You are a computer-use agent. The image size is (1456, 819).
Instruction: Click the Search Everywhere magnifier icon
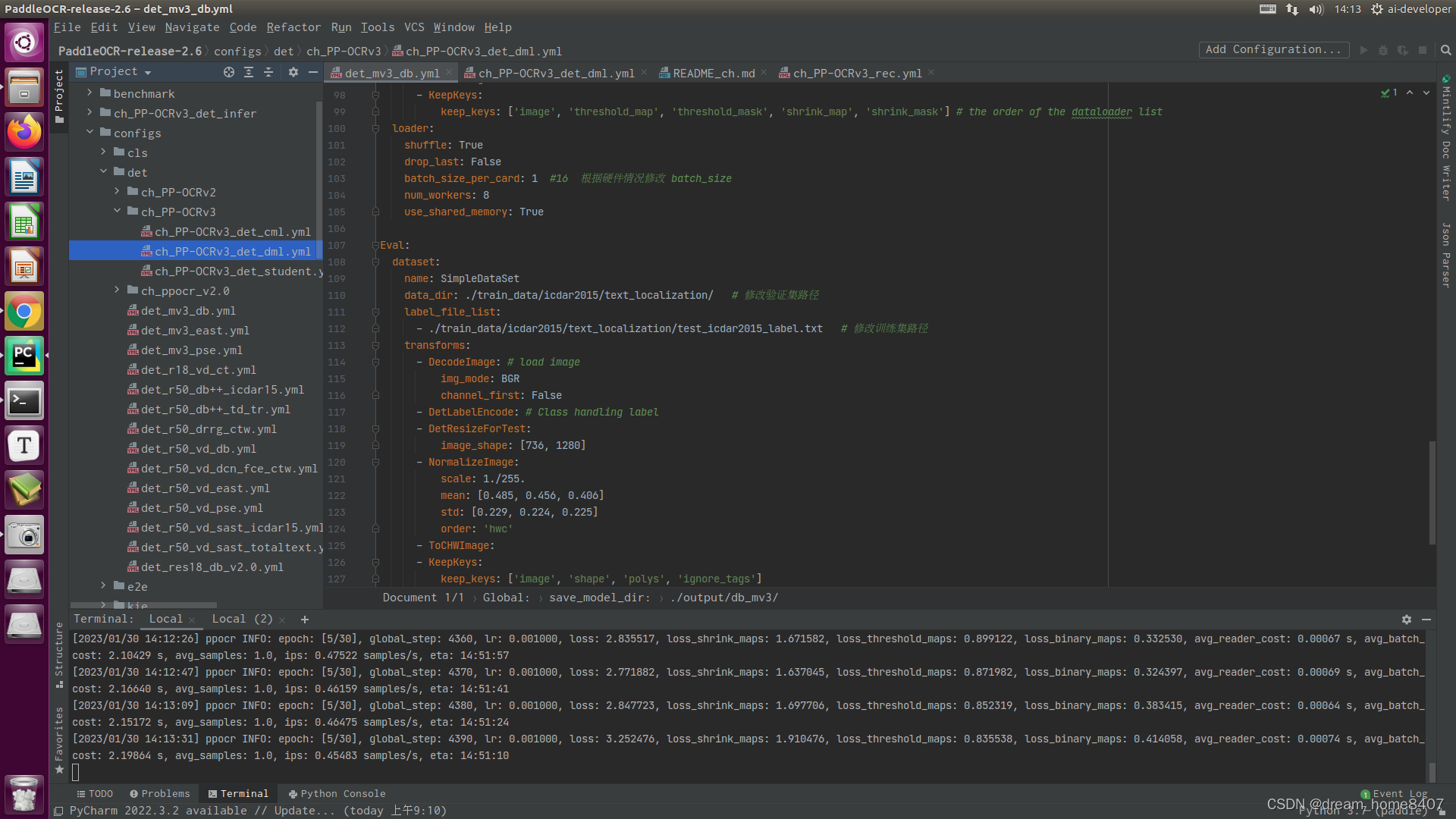click(x=1445, y=50)
